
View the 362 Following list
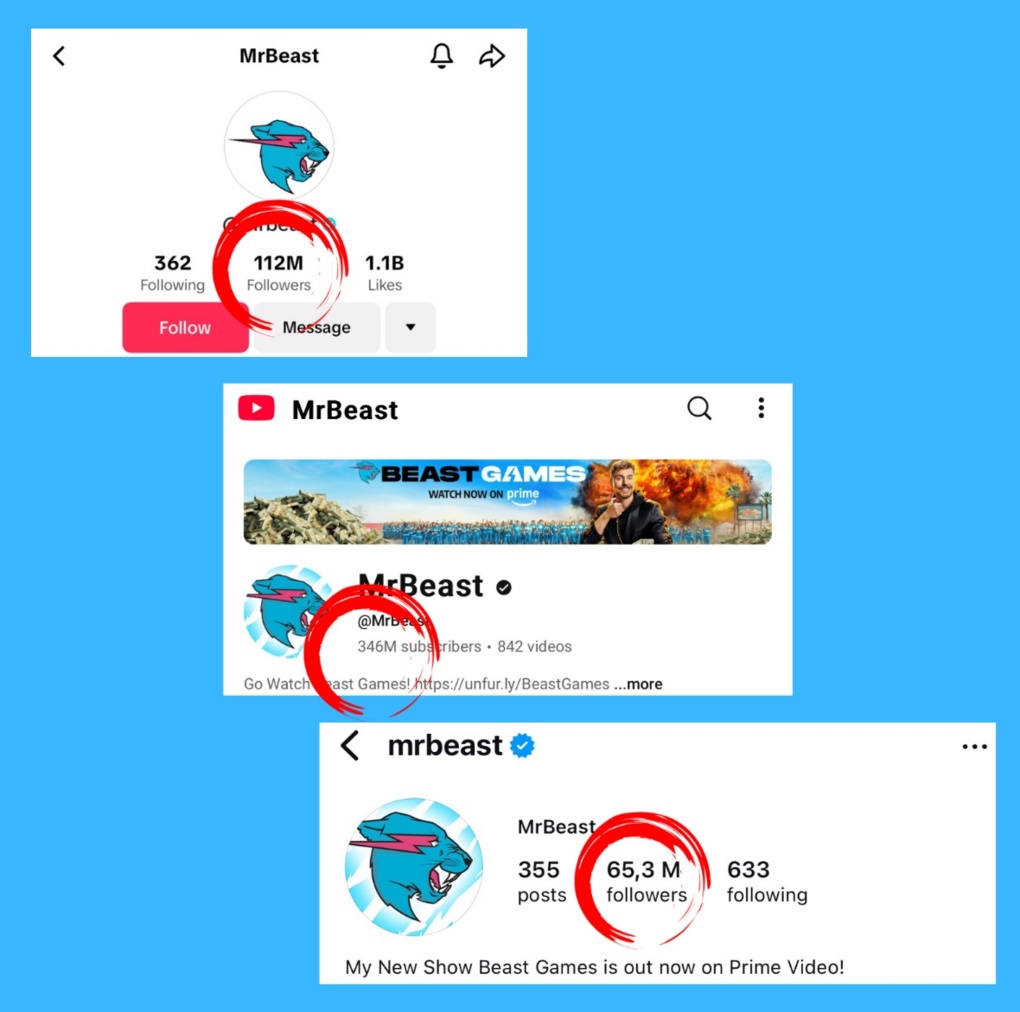coord(172,273)
